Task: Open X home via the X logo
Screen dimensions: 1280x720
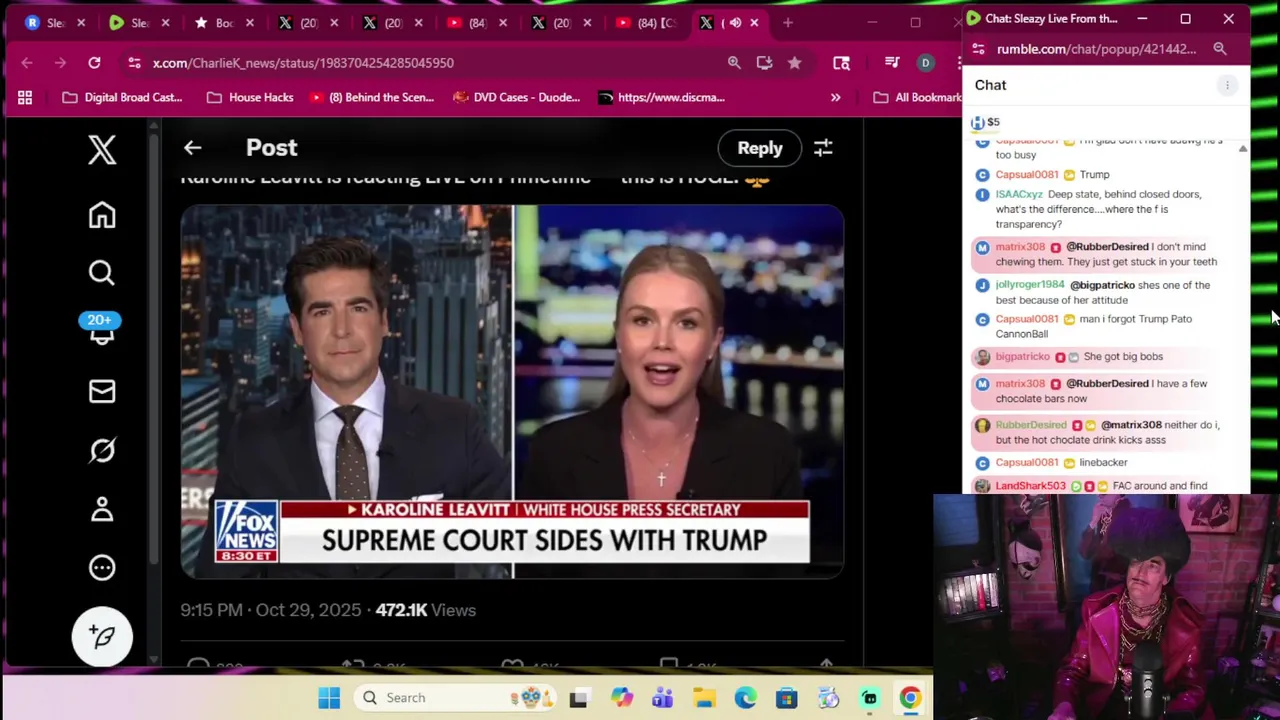Action: tap(102, 150)
